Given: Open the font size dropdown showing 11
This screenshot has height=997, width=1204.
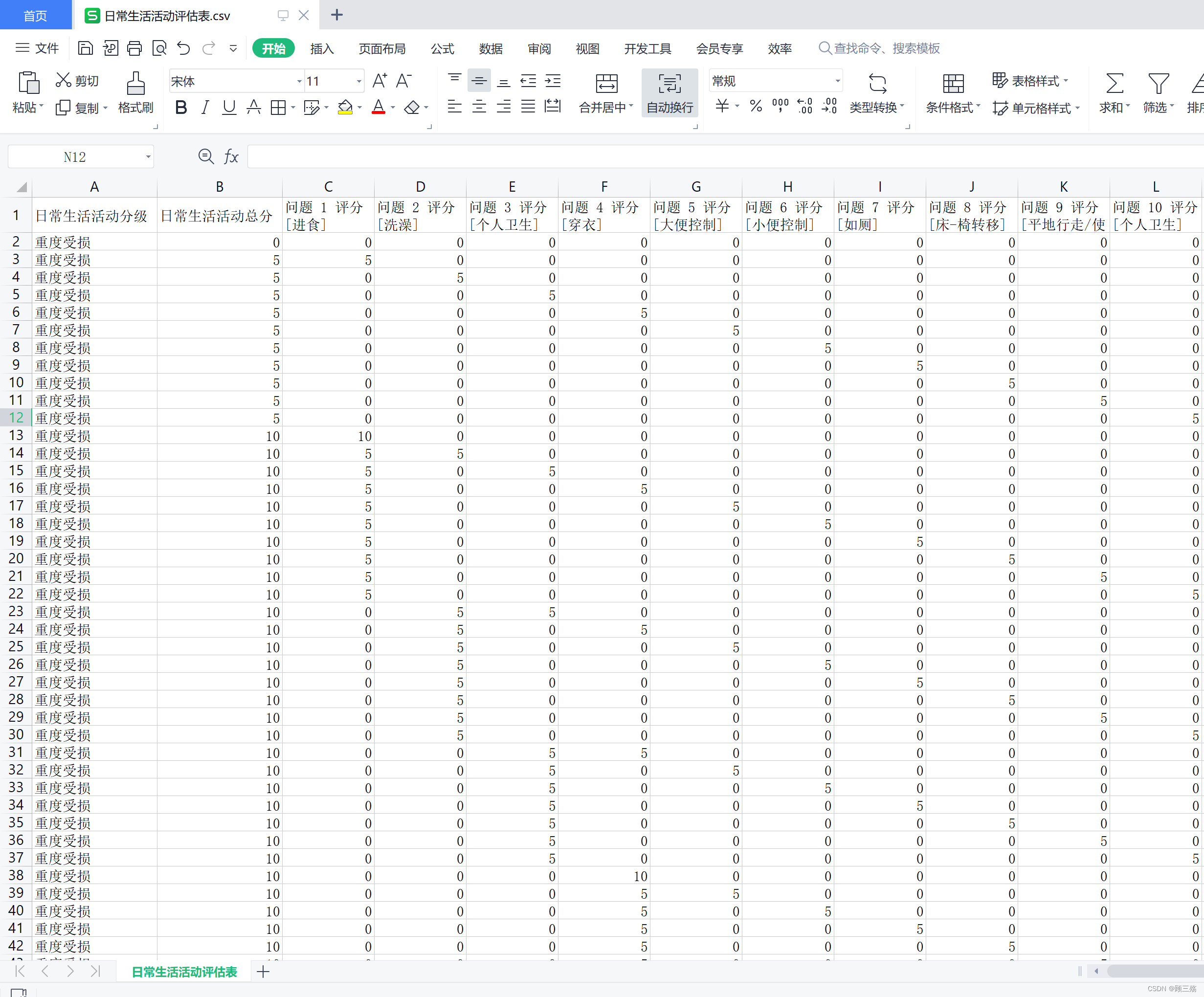Looking at the screenshot, I should (x=359, y=81).
